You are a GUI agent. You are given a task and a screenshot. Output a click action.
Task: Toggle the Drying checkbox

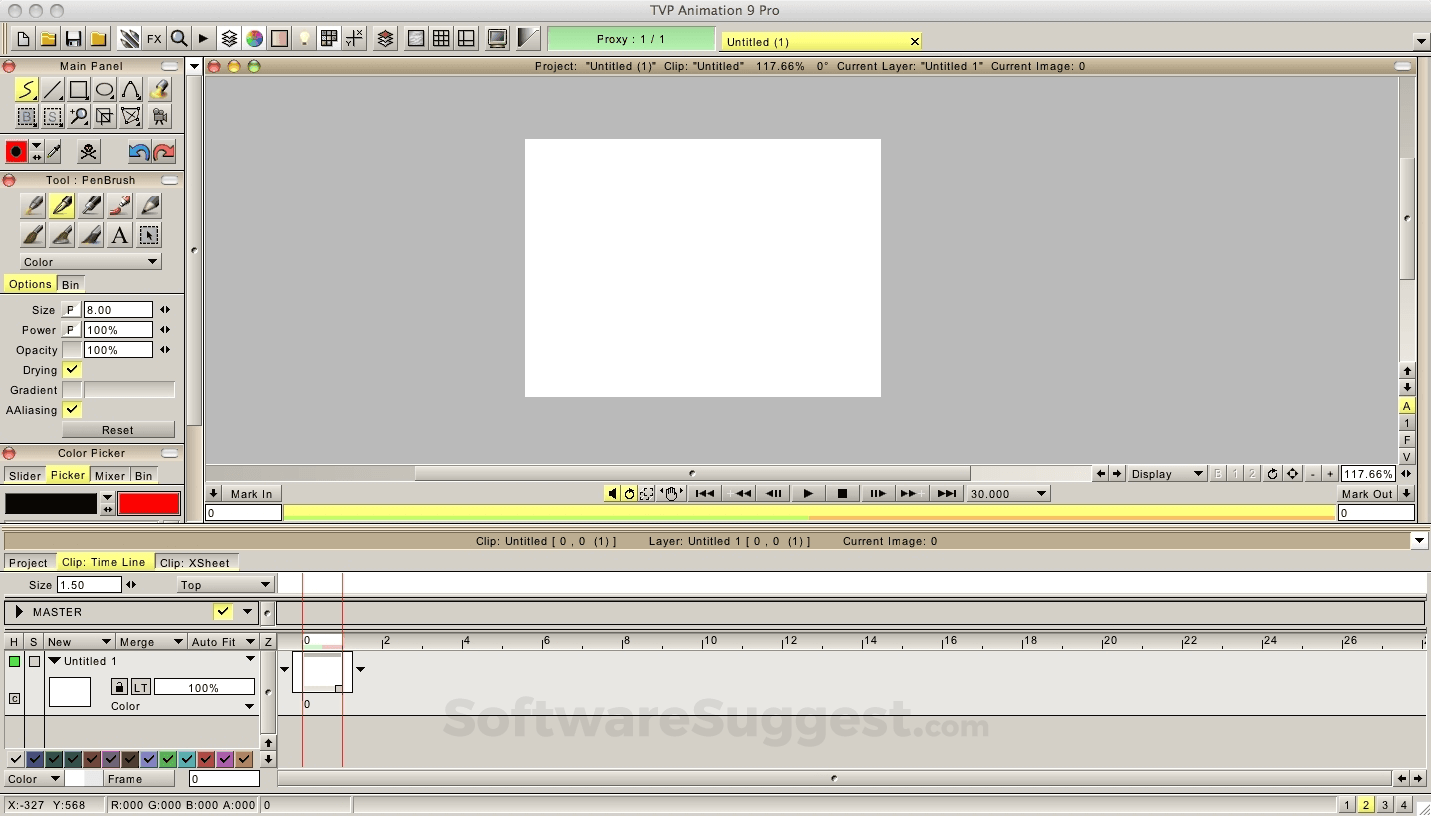72,370
